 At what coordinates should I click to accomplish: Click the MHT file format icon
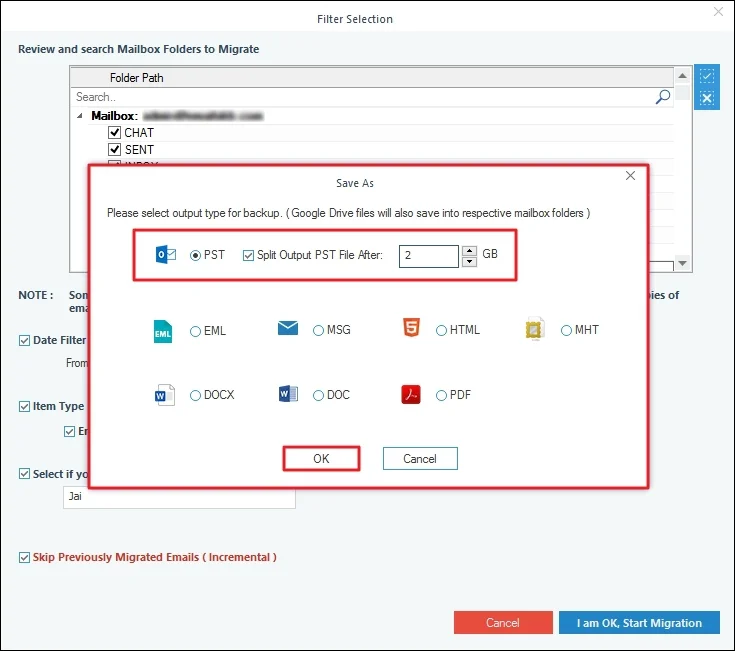click(536, 330)
